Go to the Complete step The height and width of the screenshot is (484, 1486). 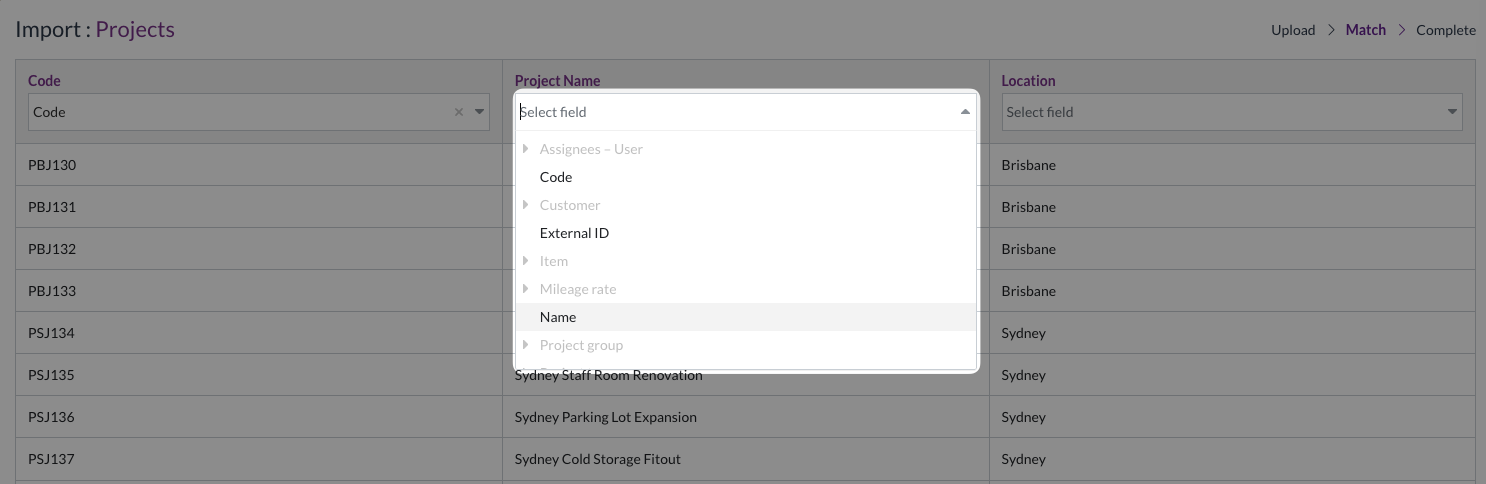point(1445,30)
